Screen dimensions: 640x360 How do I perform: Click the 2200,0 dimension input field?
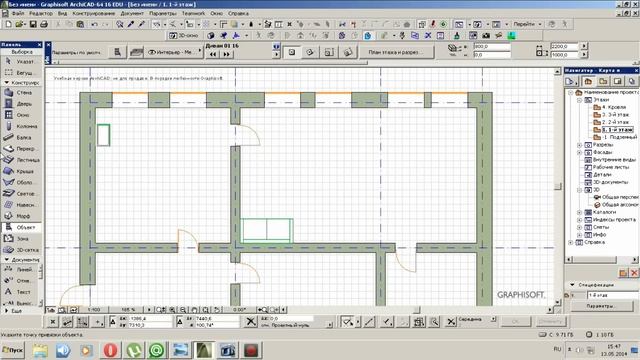click(564, 46)
